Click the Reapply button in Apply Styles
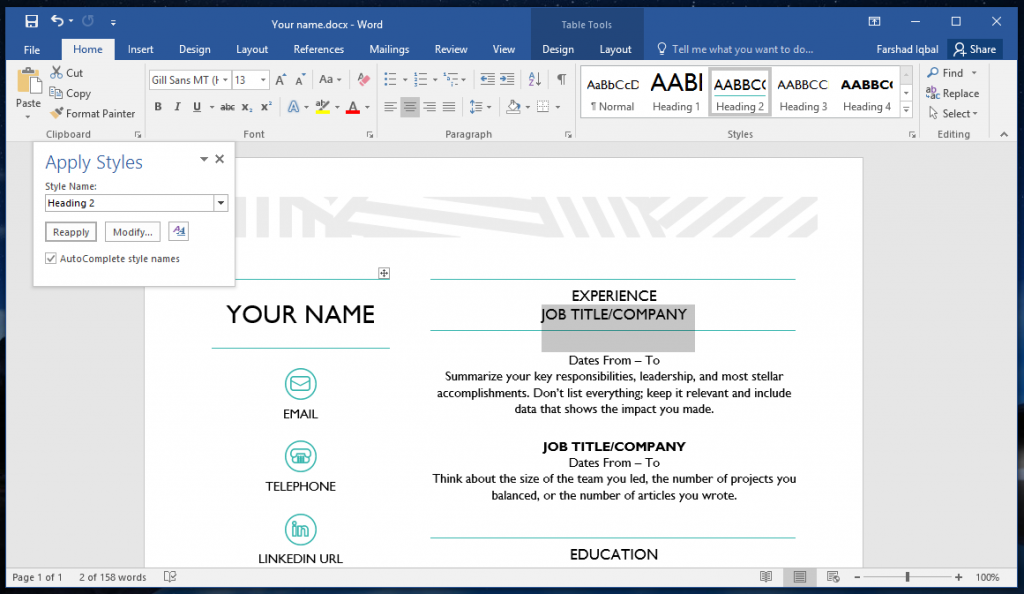The image size is (1024, 594). click(x=70, y=231)
